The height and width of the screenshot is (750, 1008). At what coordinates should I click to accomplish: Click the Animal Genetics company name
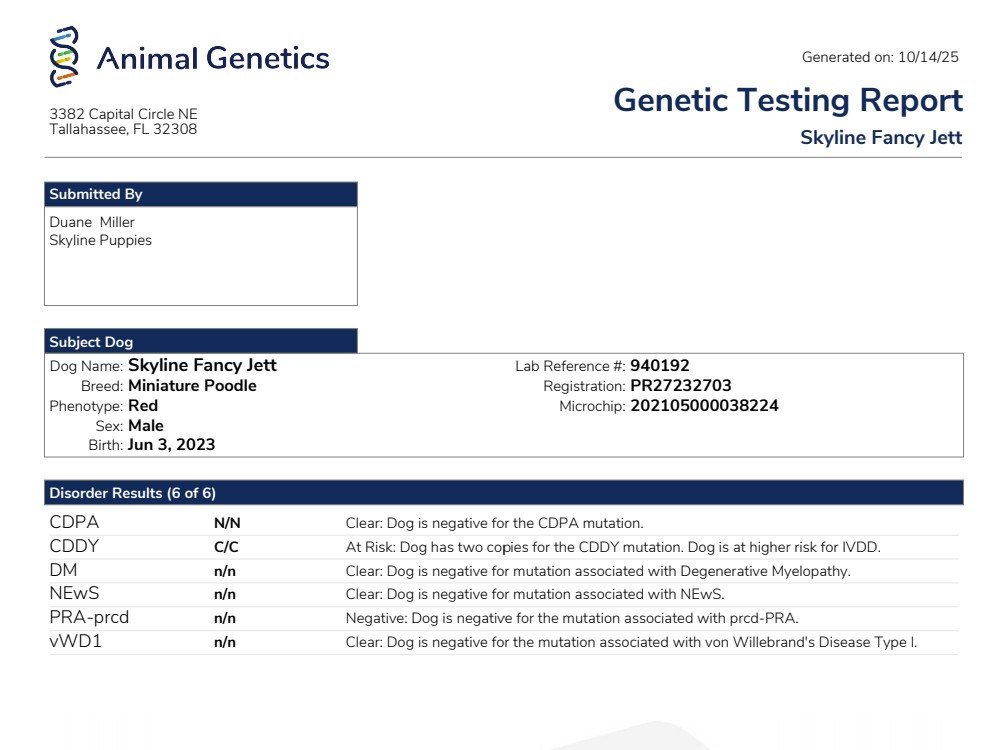(212, 58)
